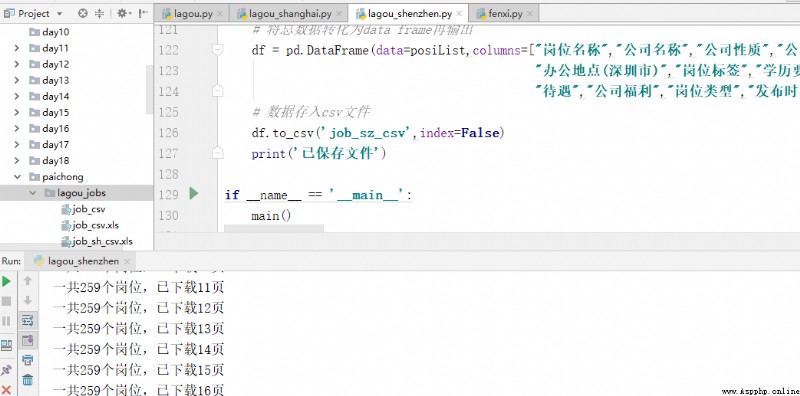Click the Up the stack trace arrow
The width and height of the screenshot is (800, 396).
28,280
